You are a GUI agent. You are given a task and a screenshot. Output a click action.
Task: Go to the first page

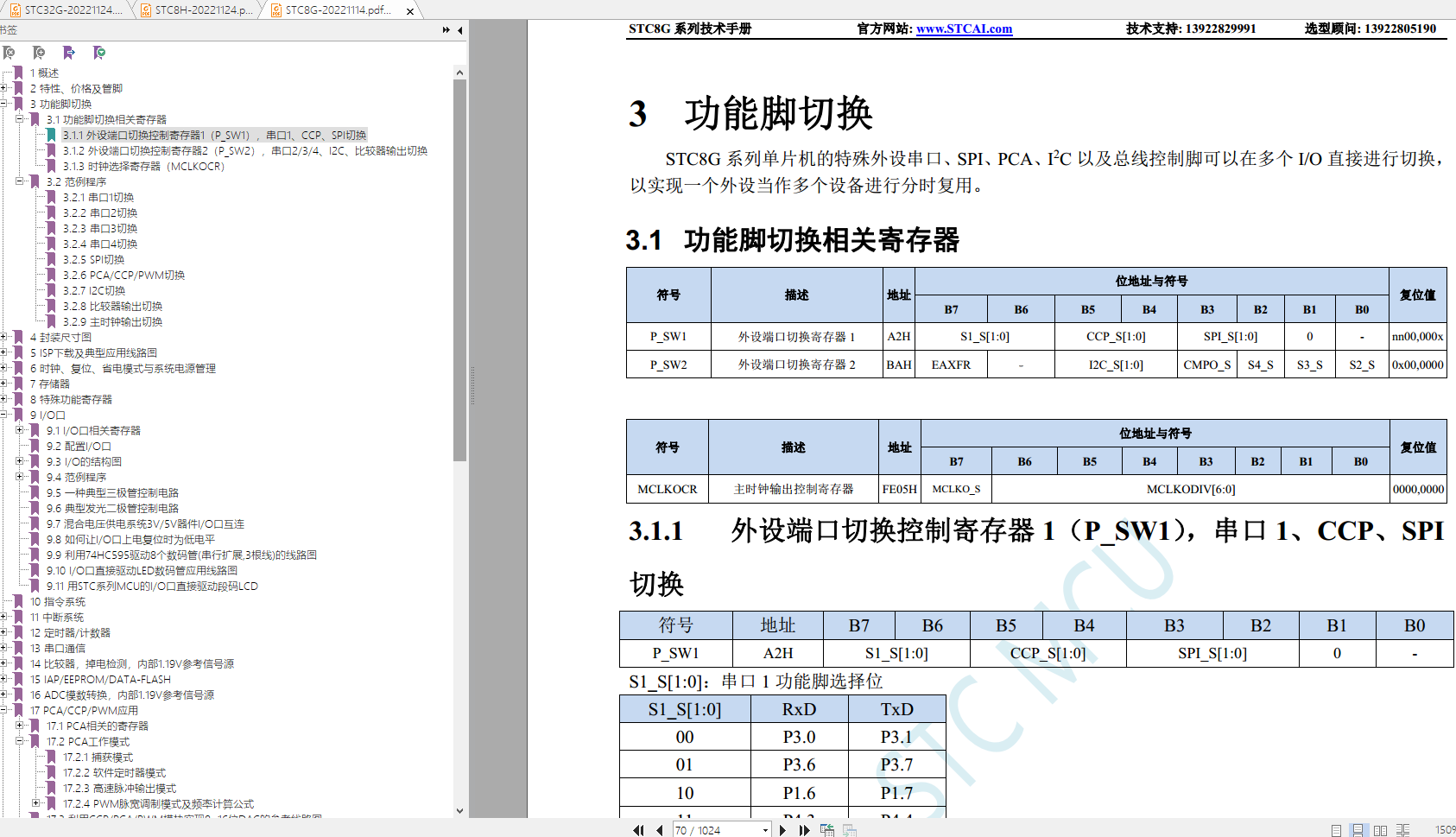[638, 830]
